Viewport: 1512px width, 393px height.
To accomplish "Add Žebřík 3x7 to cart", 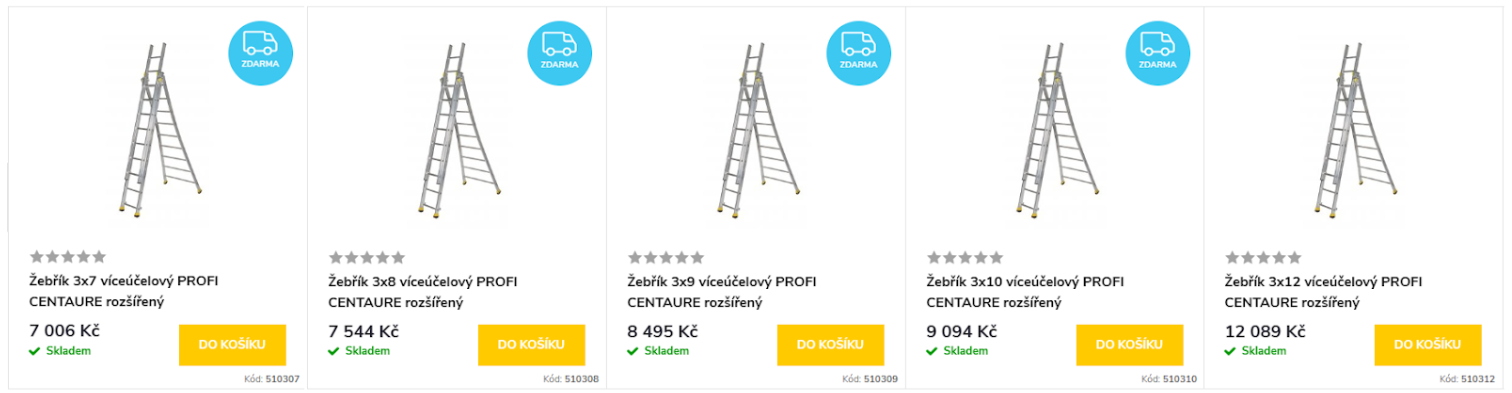I will (x=232, y=345).
